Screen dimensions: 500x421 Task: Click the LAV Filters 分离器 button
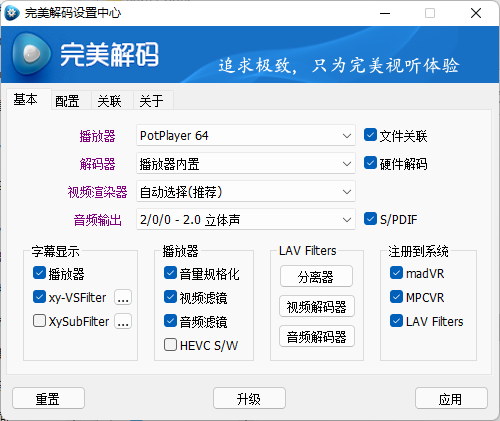point(316,276)
